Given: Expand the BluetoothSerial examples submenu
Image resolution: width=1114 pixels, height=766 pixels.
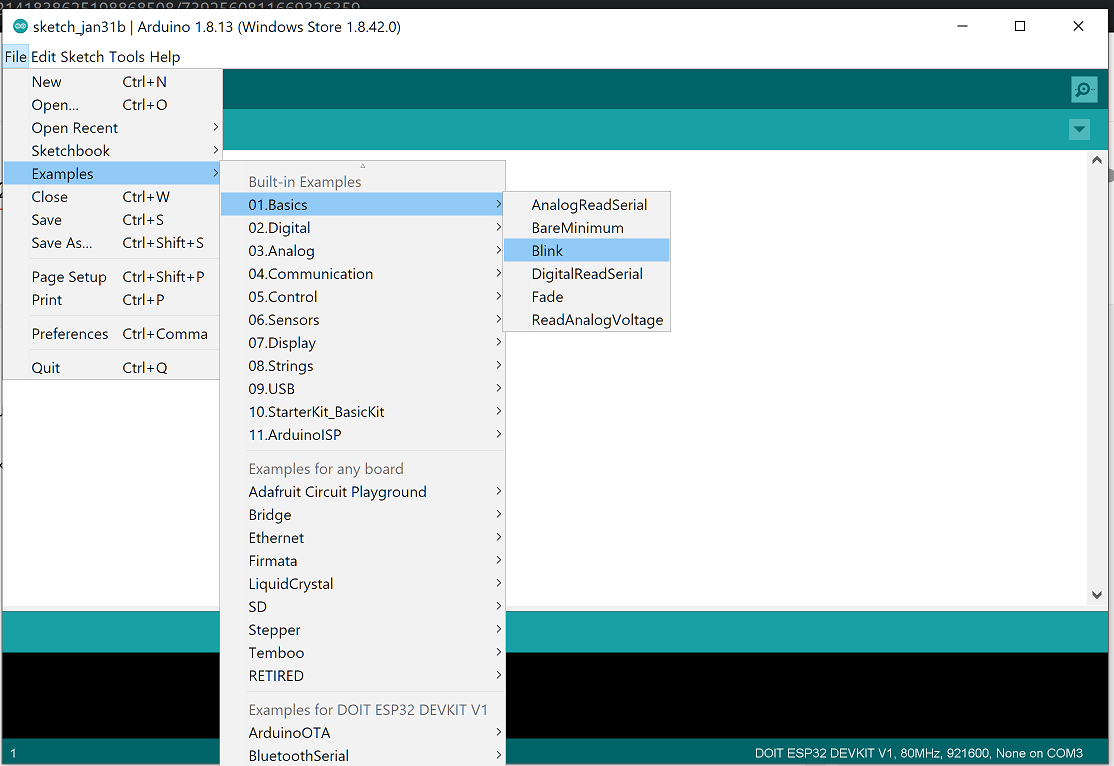Looking at the screenshot, I should tap(362, 755).
